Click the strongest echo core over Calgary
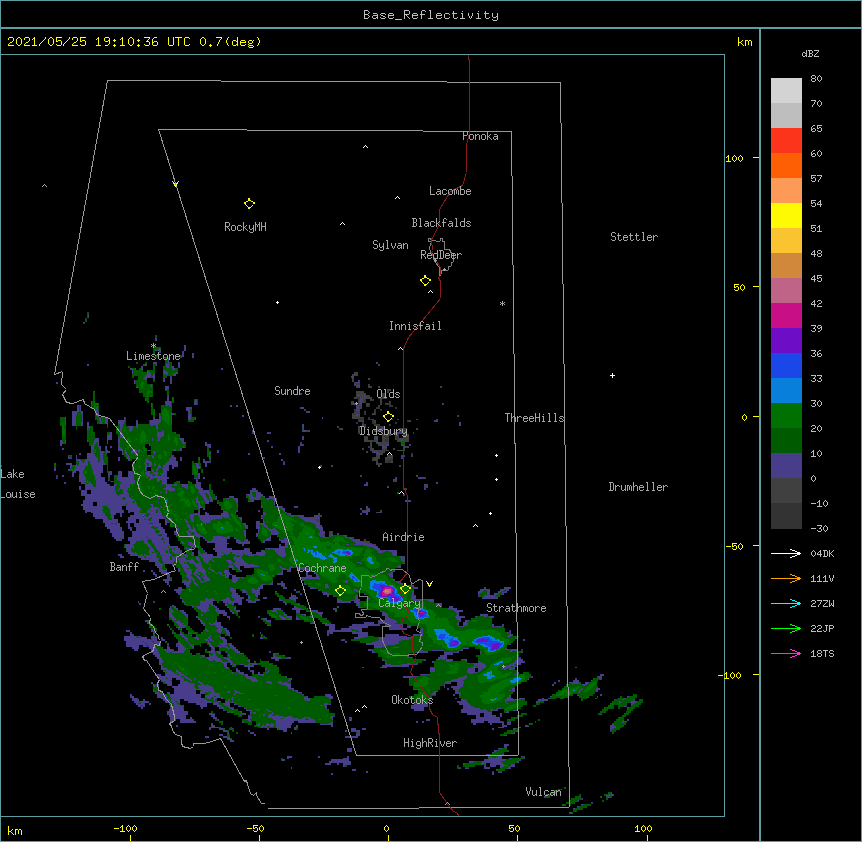The height and width of the screenshot is (842, 862). [x=388, y=591]
